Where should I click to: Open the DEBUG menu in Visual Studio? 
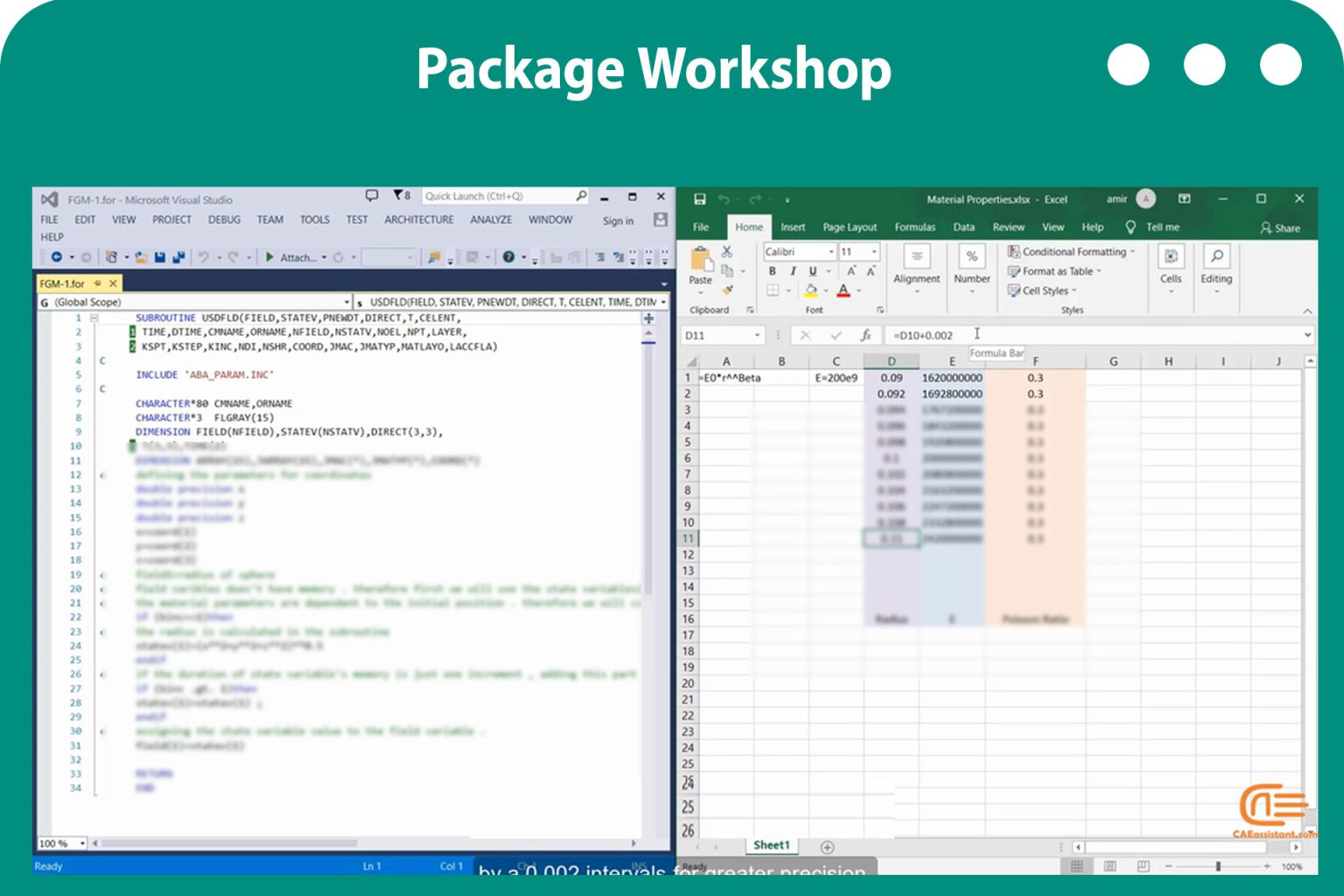pyautogui.click(x=224, y=220)
